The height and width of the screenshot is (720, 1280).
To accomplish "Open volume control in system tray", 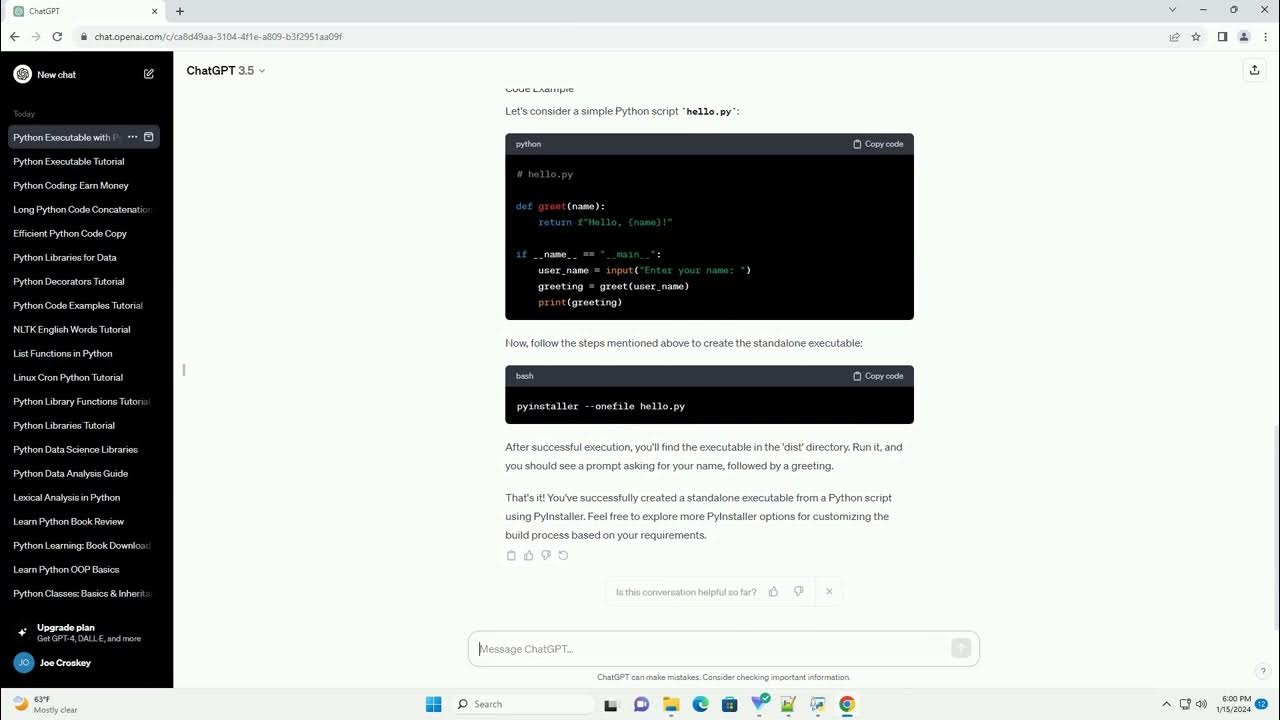I will click(x=1201, y=704).
